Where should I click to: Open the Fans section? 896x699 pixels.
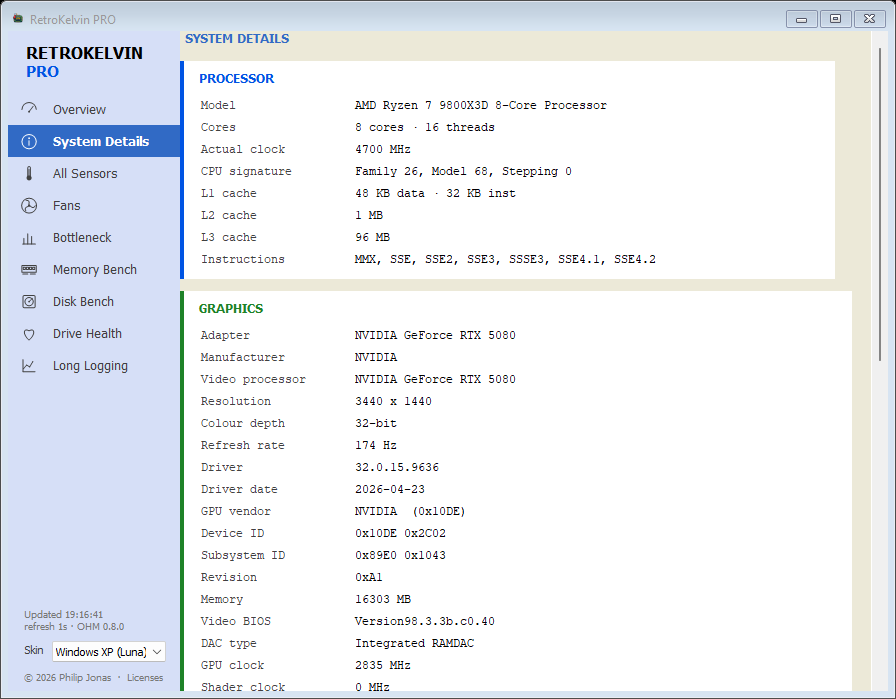[94, 205]
